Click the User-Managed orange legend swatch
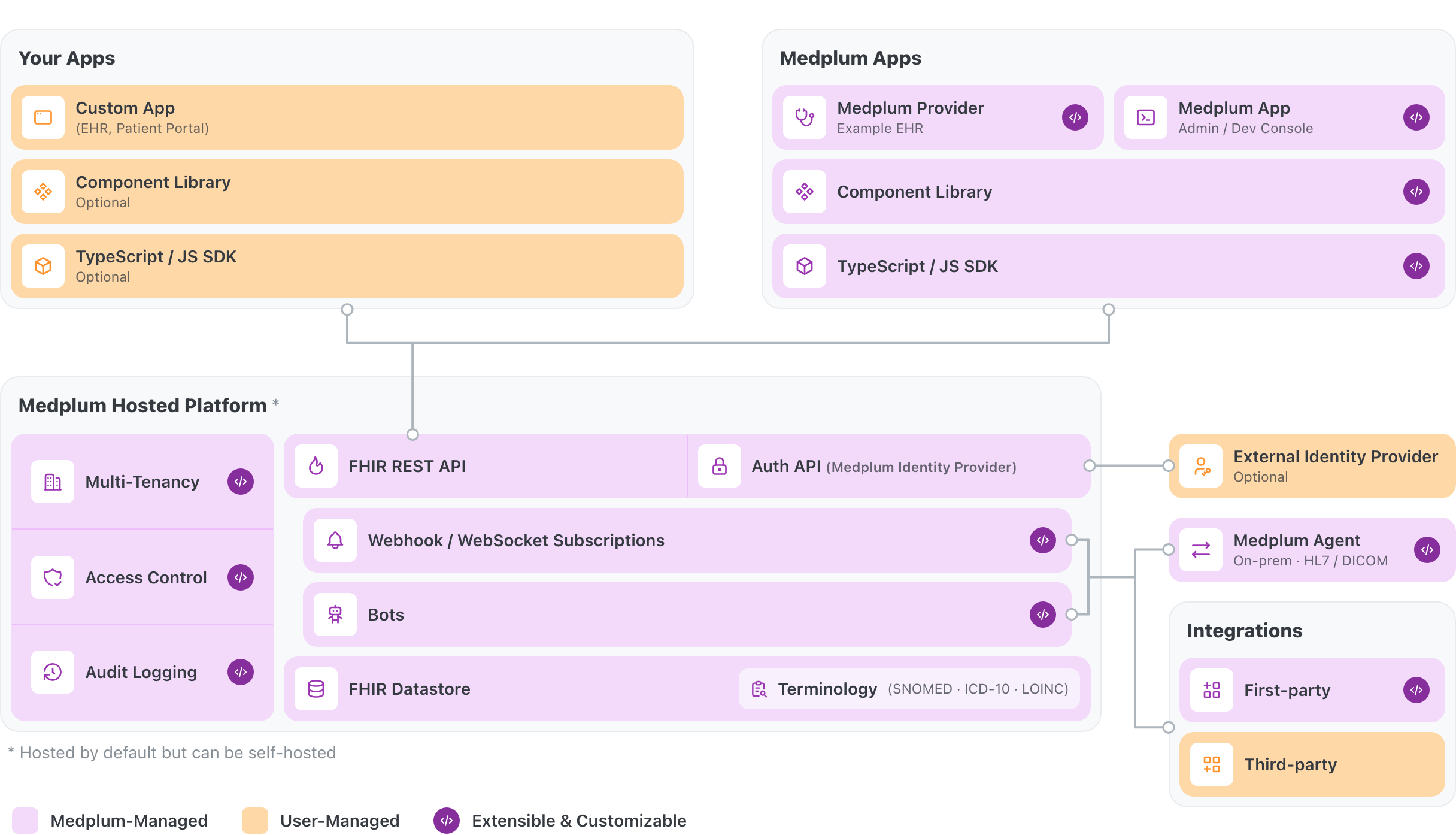 tap(255, 821)
